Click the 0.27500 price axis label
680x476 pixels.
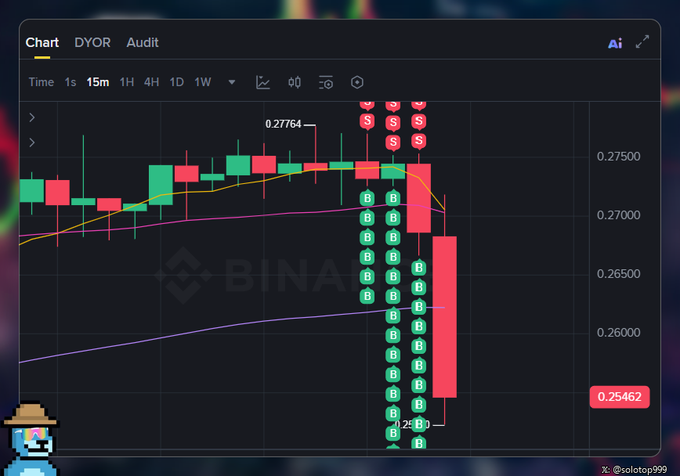pos(618,156)
